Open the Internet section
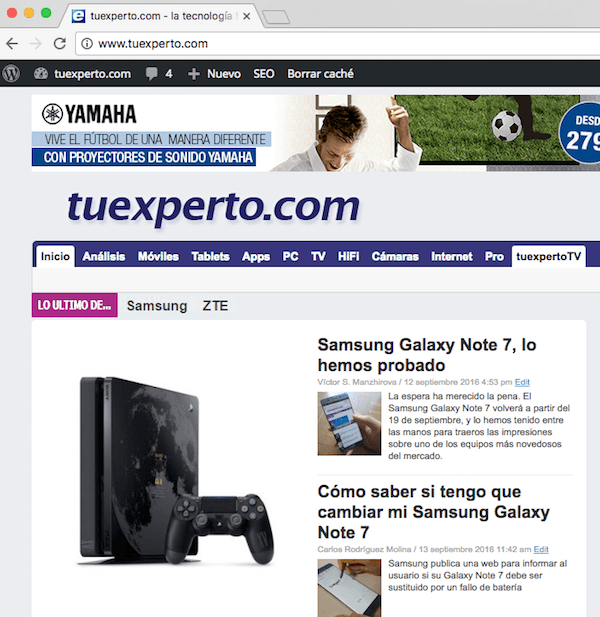 [x=452, y=257]
